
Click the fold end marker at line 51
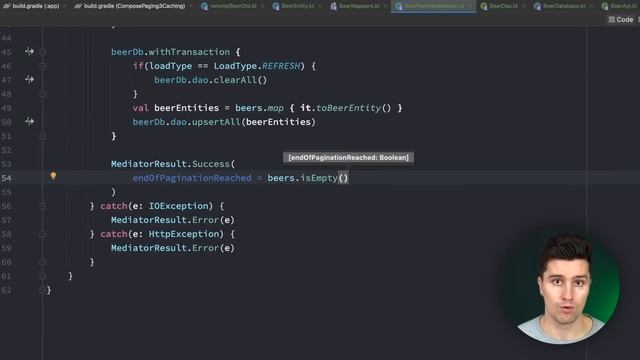42,136
